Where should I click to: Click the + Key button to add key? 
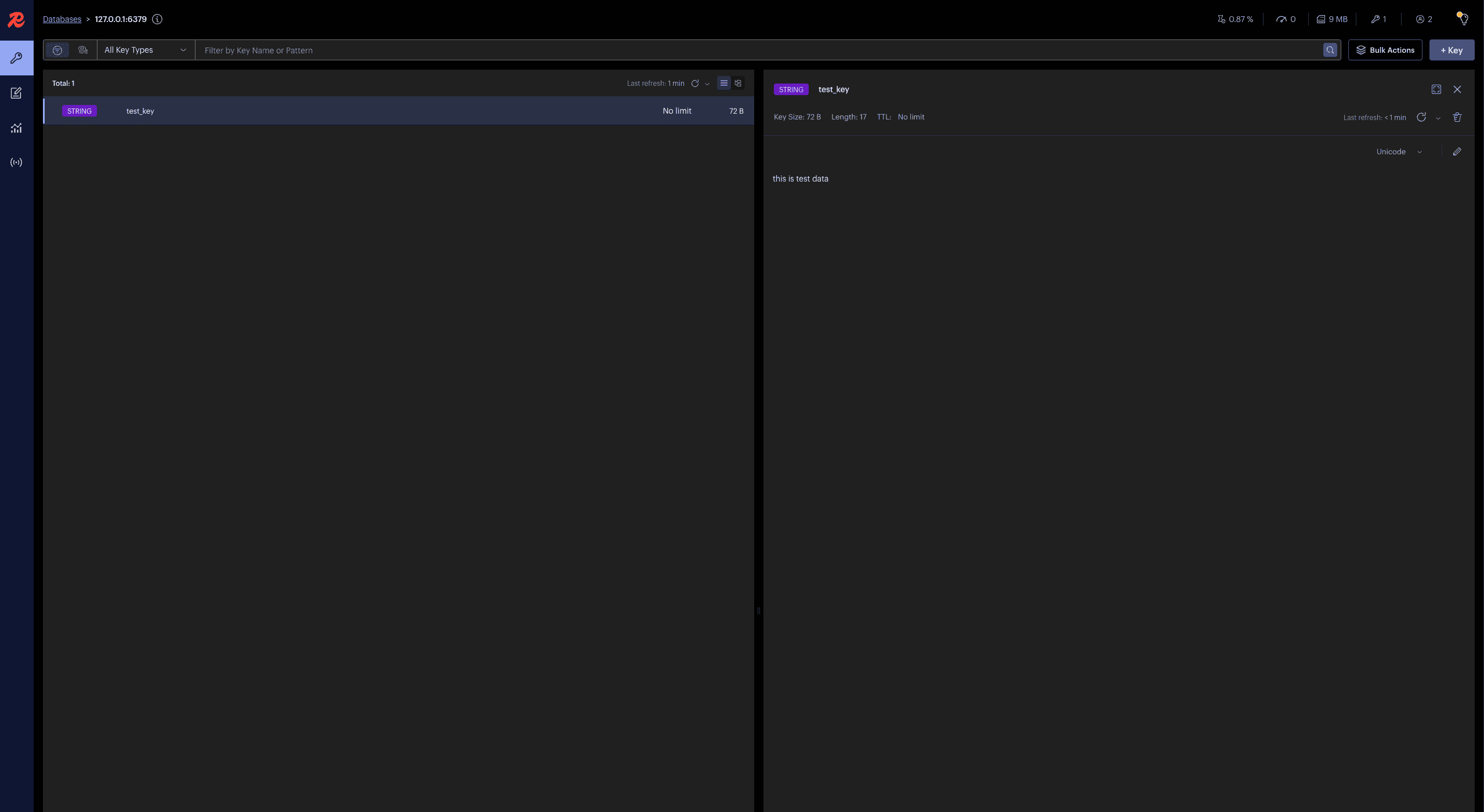(1452, 50)
